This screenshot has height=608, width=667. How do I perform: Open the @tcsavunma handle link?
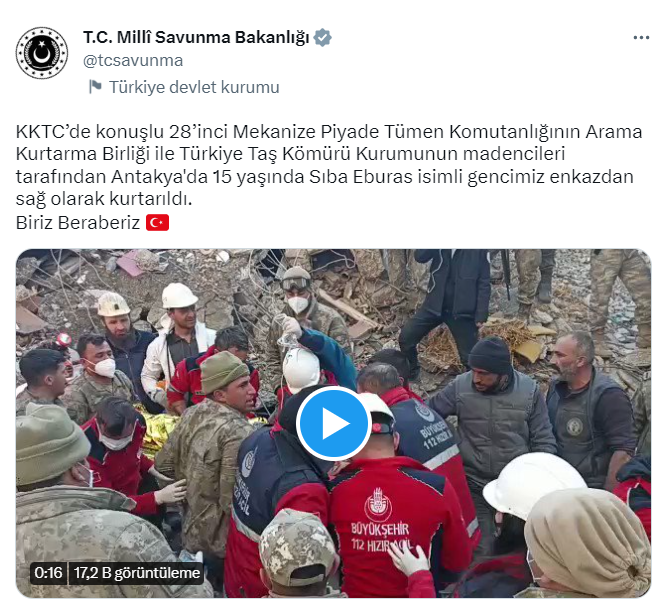click(133, 60)
